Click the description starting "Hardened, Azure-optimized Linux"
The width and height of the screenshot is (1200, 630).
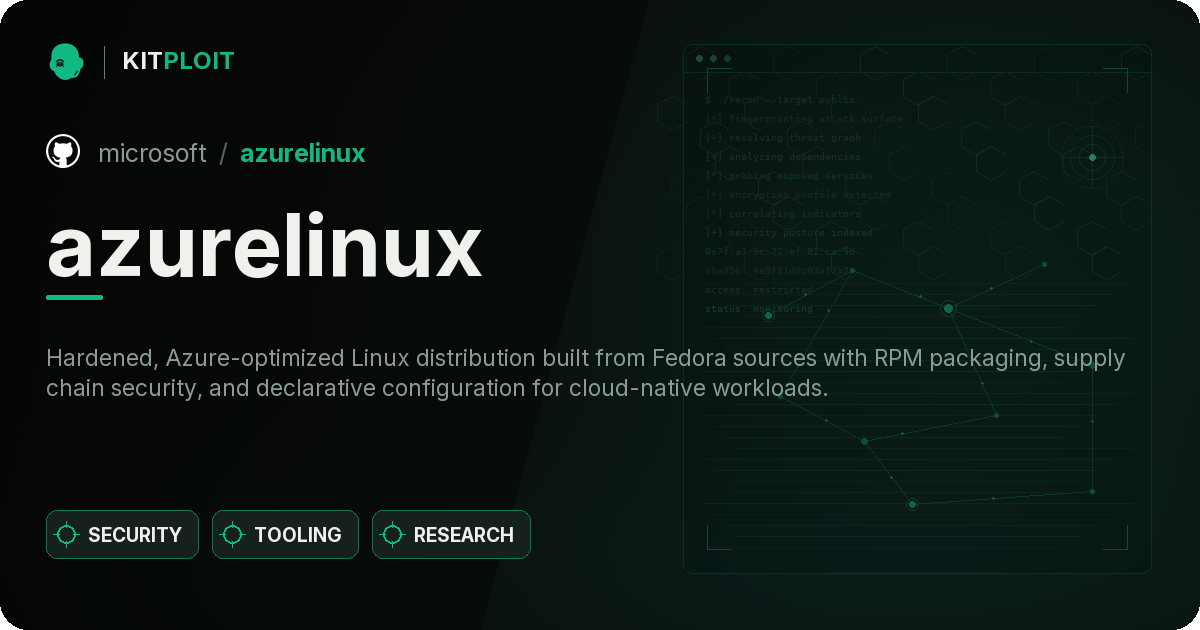click(586, 372)
